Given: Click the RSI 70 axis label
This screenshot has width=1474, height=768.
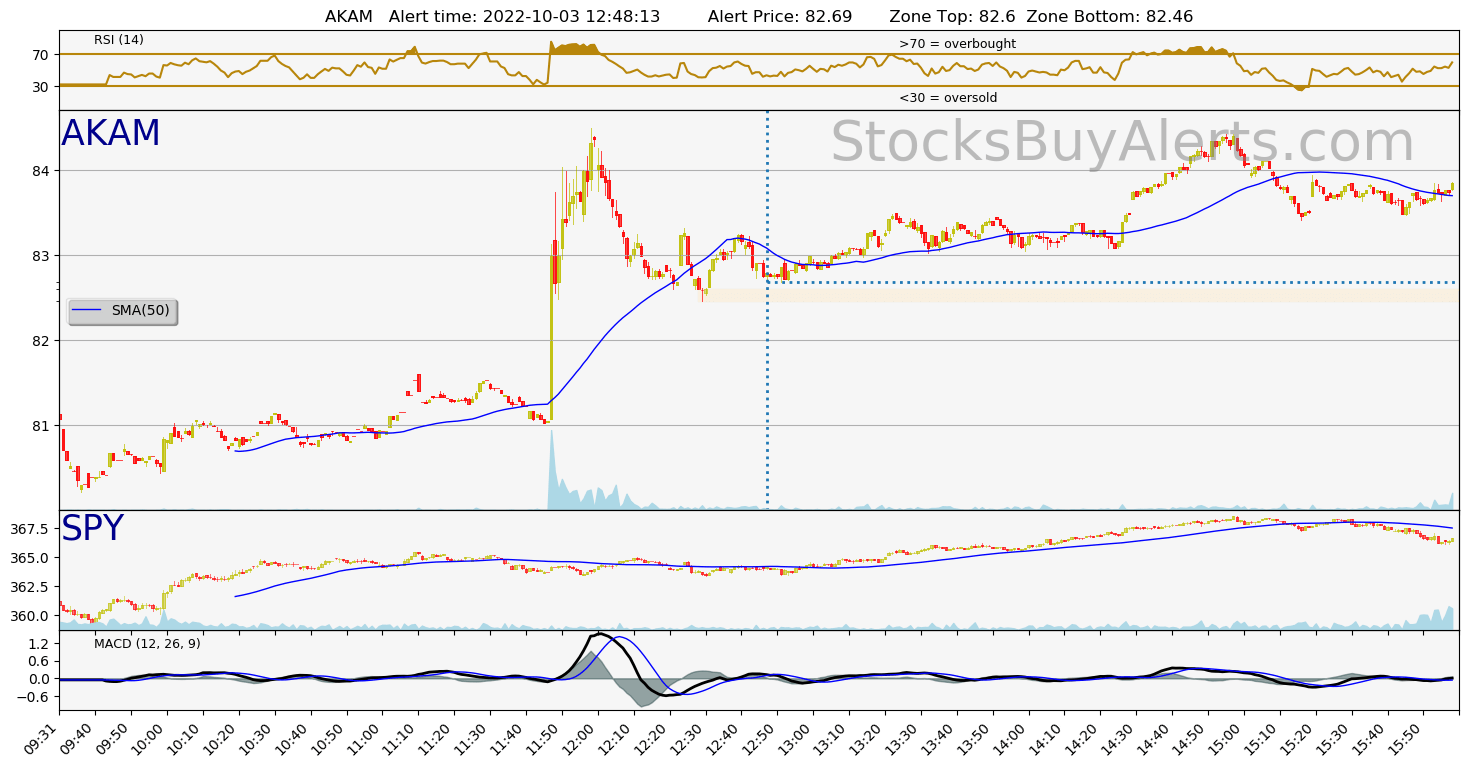Looking at the screenshot, I should click(x=41, y=54).
